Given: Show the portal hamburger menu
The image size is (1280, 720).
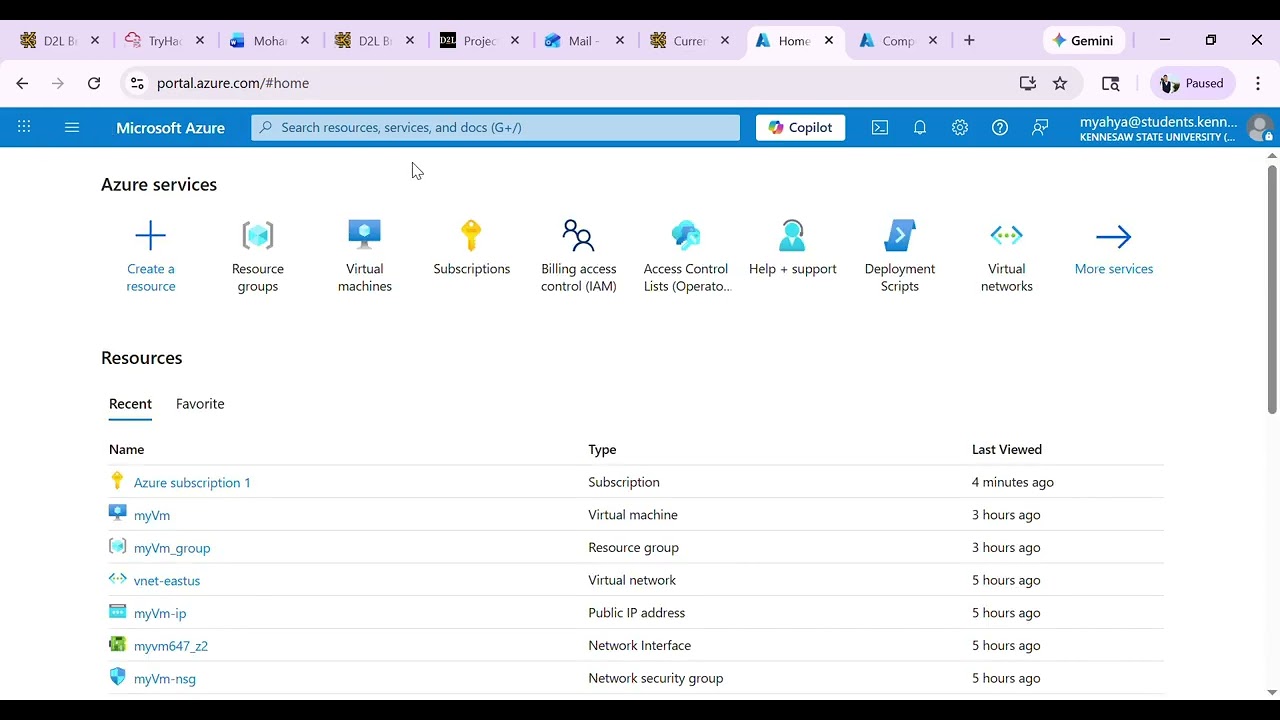Looking at the screenshot, I should [72, 127].
